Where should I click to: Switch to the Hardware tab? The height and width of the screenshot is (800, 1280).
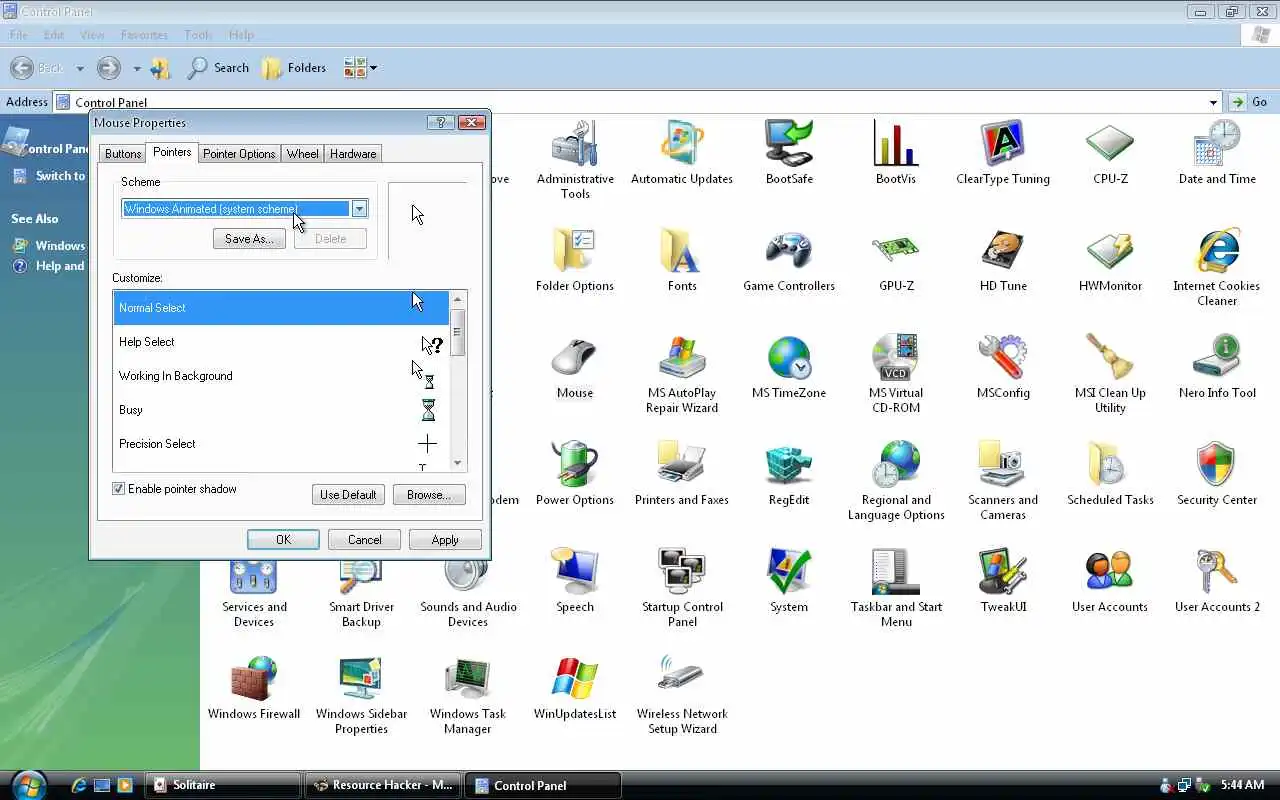tap(353, 154)
